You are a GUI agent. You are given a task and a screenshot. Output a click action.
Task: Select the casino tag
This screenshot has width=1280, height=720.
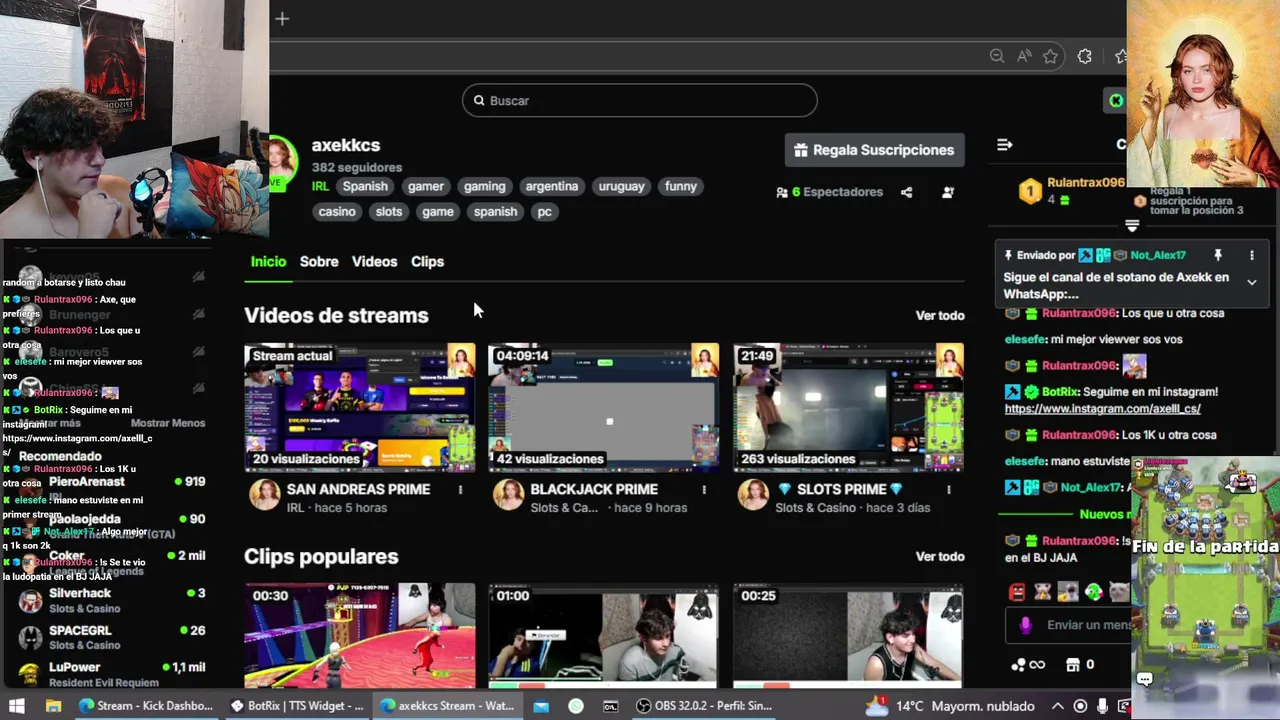pyautogui.click(x=337, y=211)
